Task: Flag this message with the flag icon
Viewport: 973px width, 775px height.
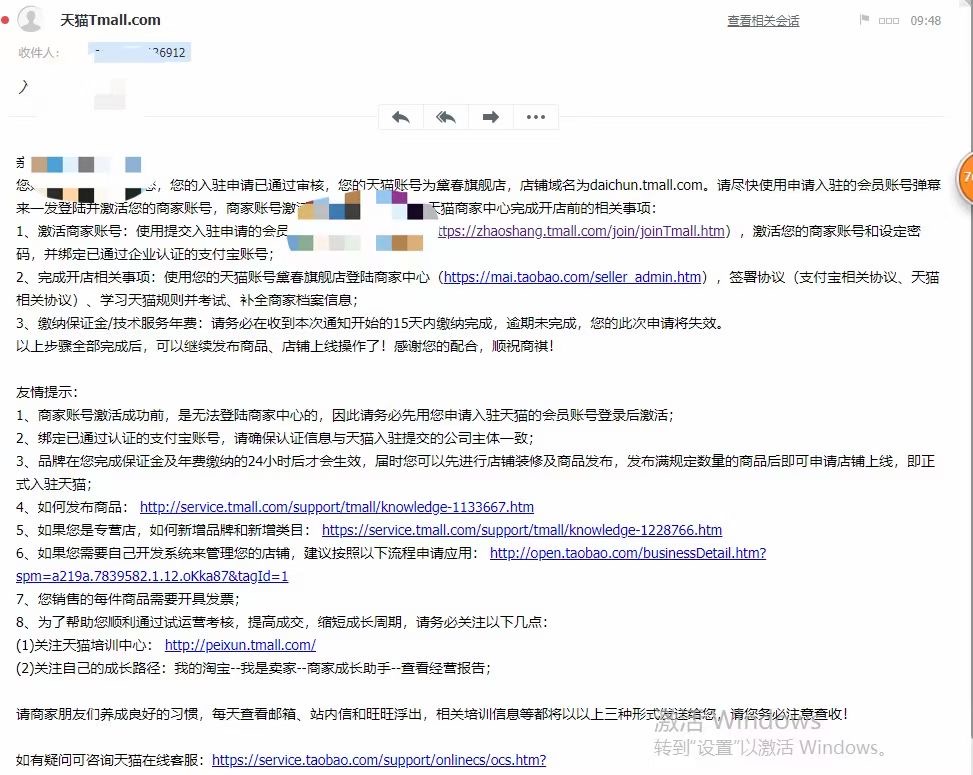Action: [x=864, y=20]
